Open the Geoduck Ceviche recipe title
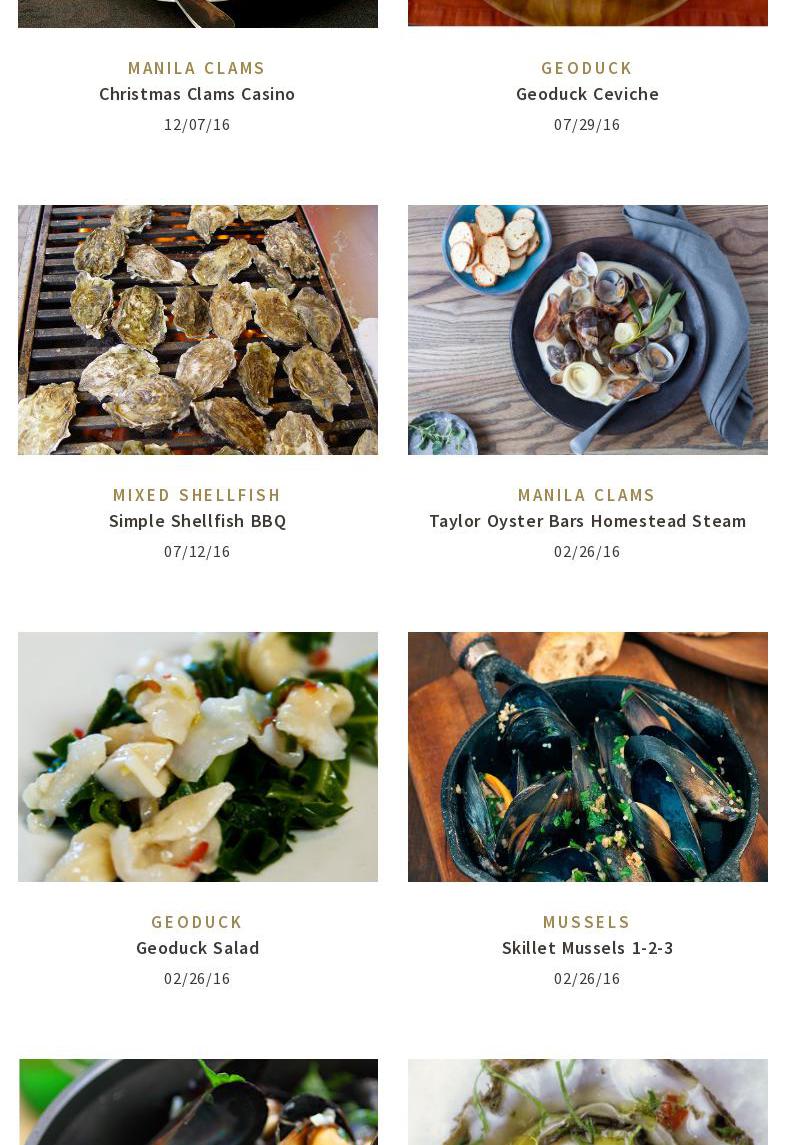Screen dimensions: 785x1145 pyautogui.click(x=587, y=94)
